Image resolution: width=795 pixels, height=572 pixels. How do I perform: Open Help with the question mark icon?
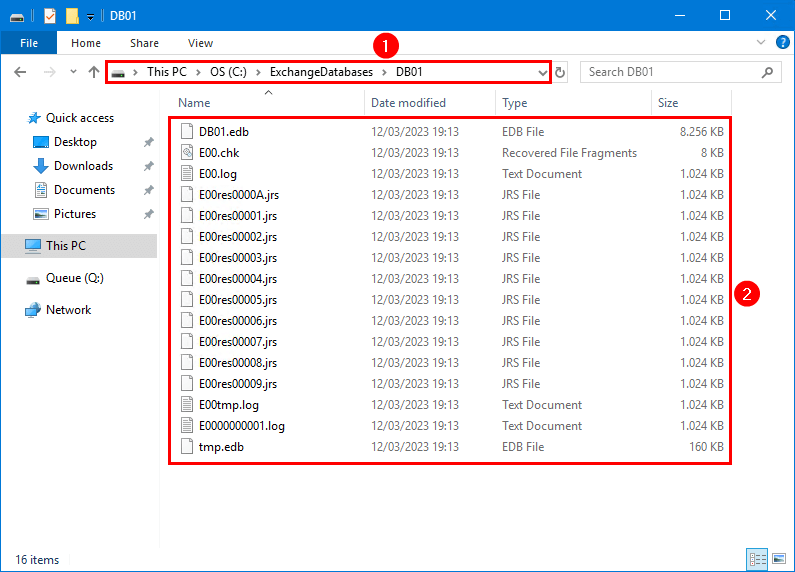782,42
